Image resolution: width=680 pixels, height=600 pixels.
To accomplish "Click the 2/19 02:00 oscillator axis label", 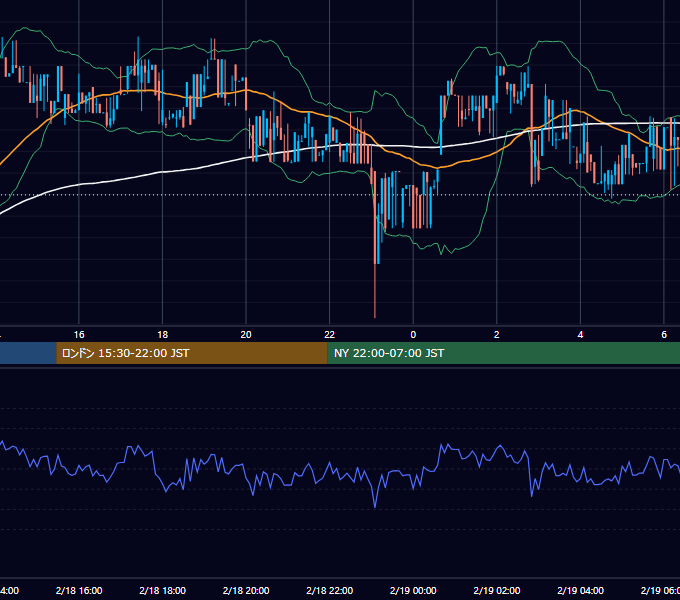I will 497,590.
